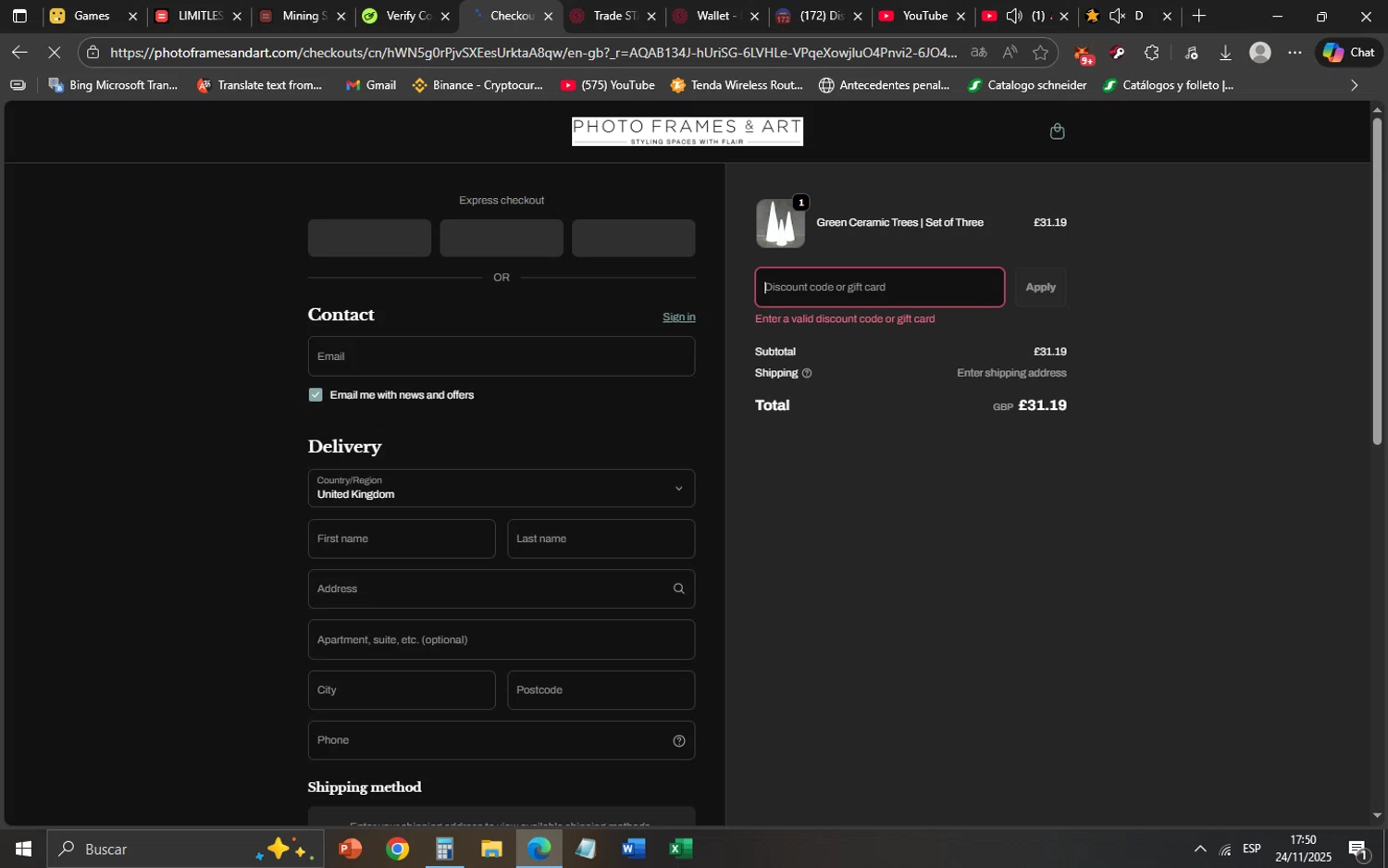Click the Windows taskbar search box
The image size is (1388, 868).
click(x=185, y=849)
